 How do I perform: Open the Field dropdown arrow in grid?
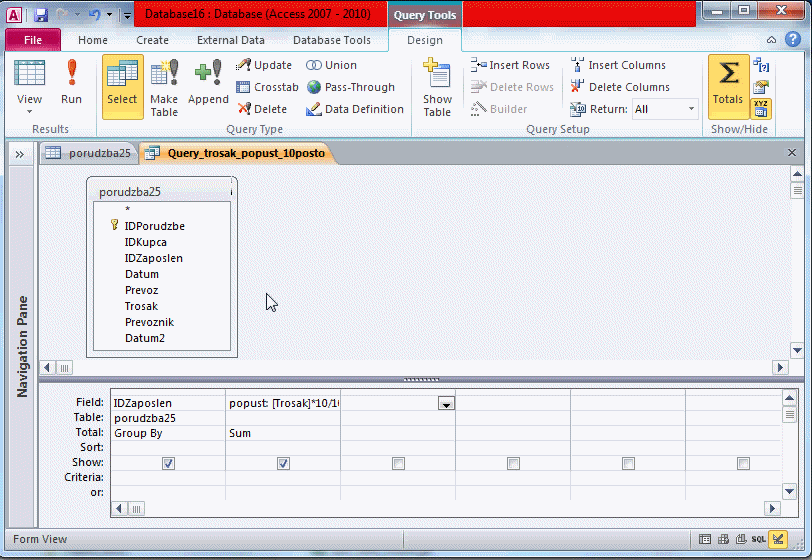tap(446, 403)
